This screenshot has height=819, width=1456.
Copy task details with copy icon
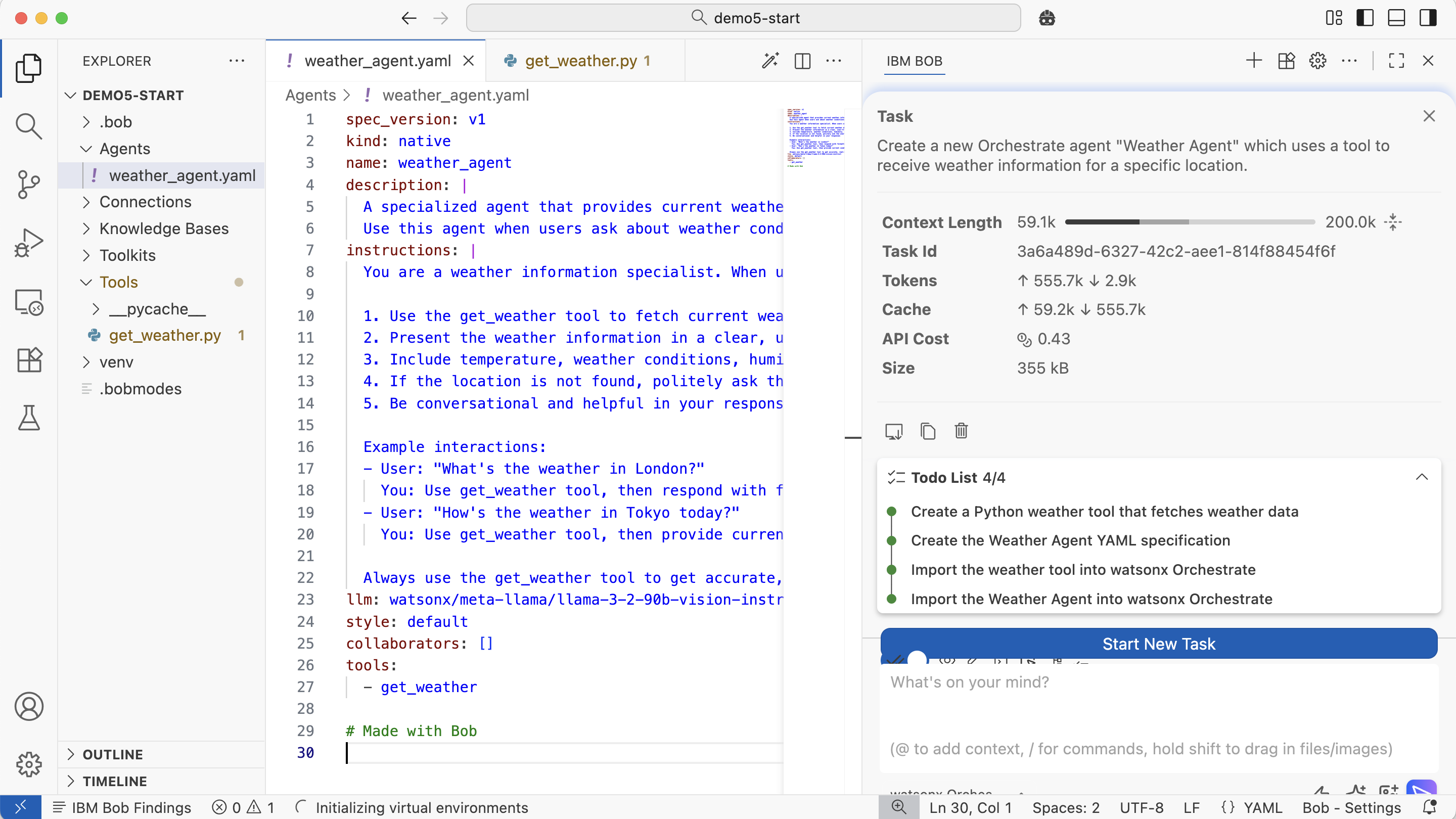[928, 431]
